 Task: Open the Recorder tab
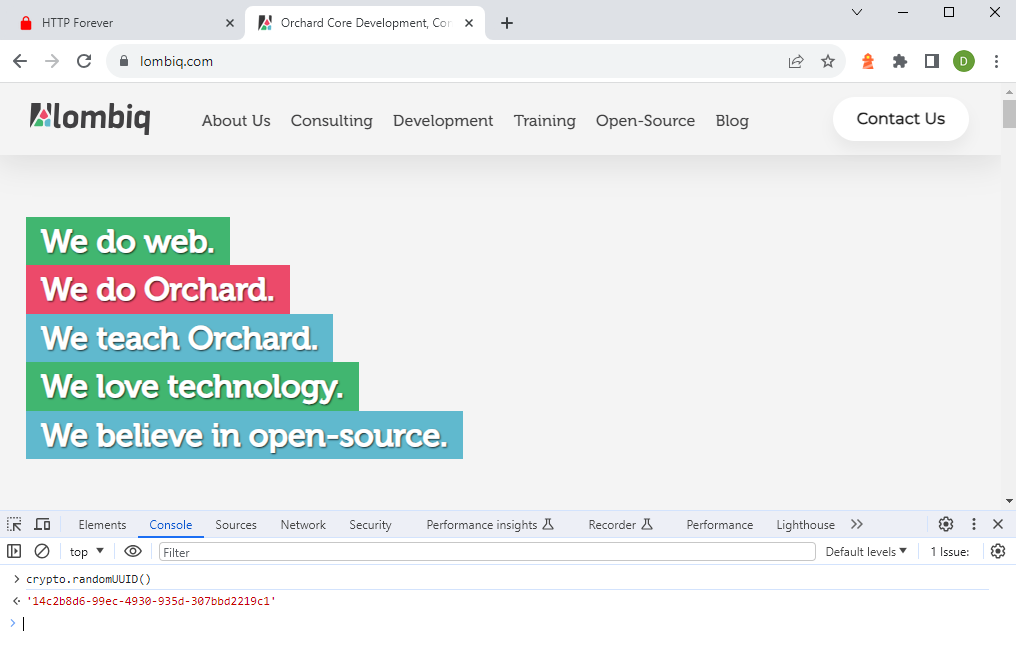tap(620, 525)
